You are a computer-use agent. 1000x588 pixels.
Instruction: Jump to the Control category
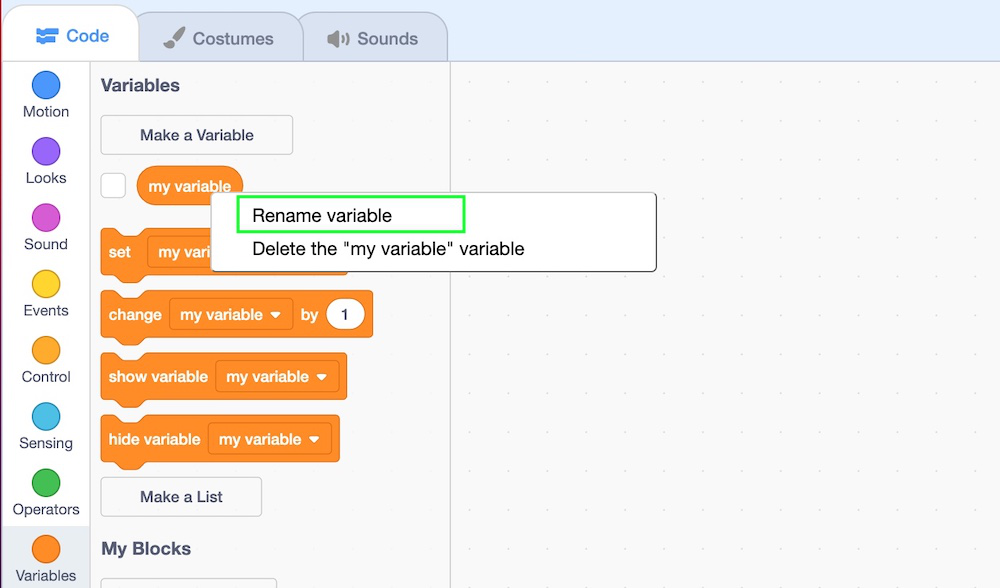[x=46, y=351]
